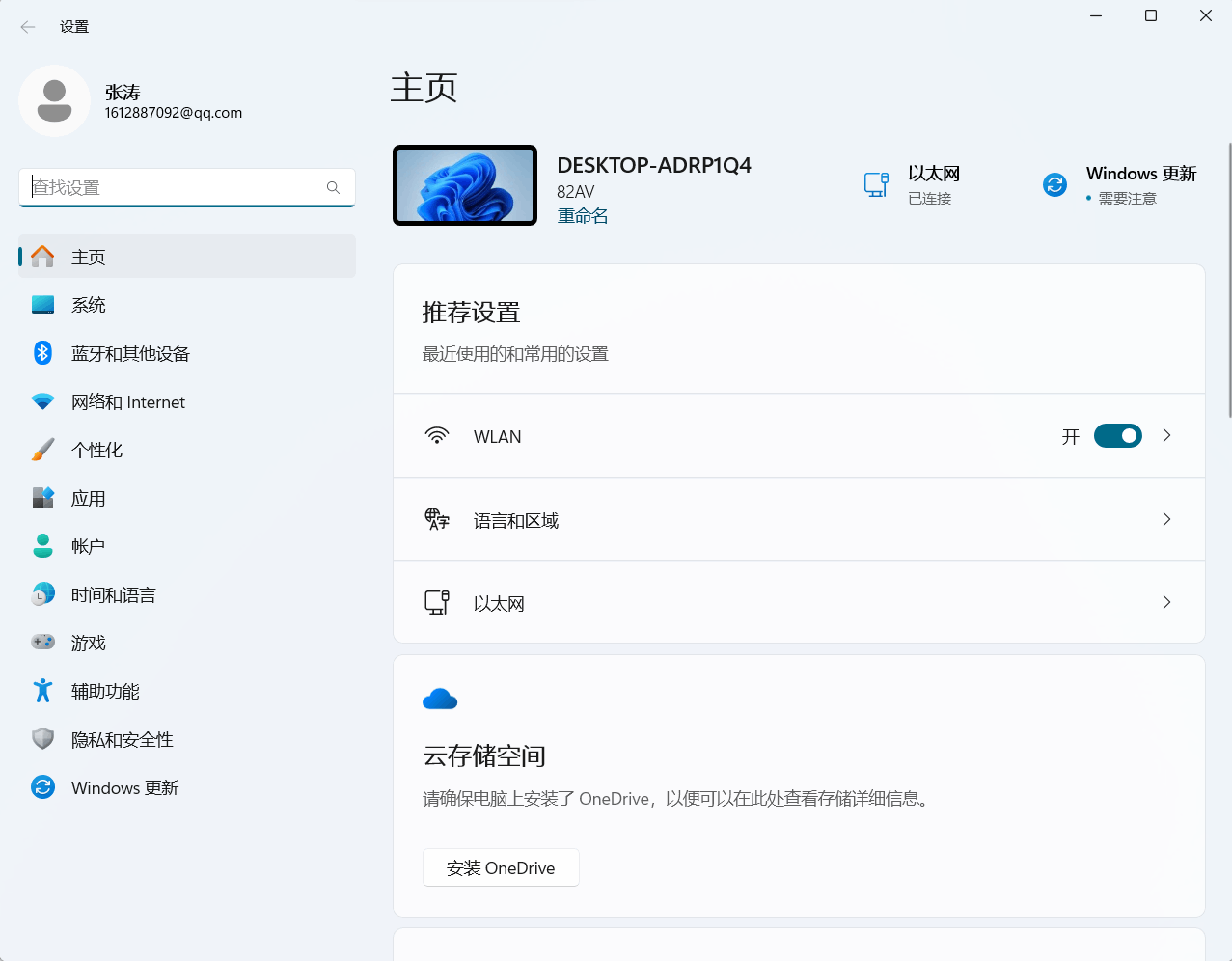Screen dimensions: 1232x961
Task: Click DESKTOP-ADRP1Q4 device name
Action: 654,165
